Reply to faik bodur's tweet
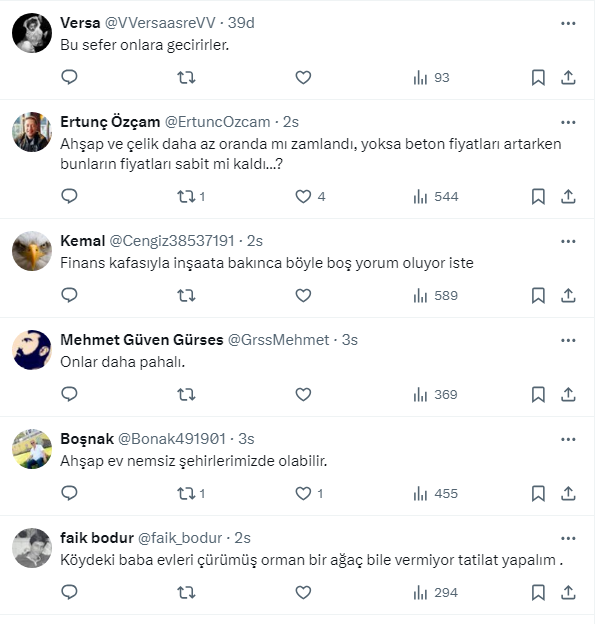The height and width of the screenshot is (624, 607). (69, 592)
